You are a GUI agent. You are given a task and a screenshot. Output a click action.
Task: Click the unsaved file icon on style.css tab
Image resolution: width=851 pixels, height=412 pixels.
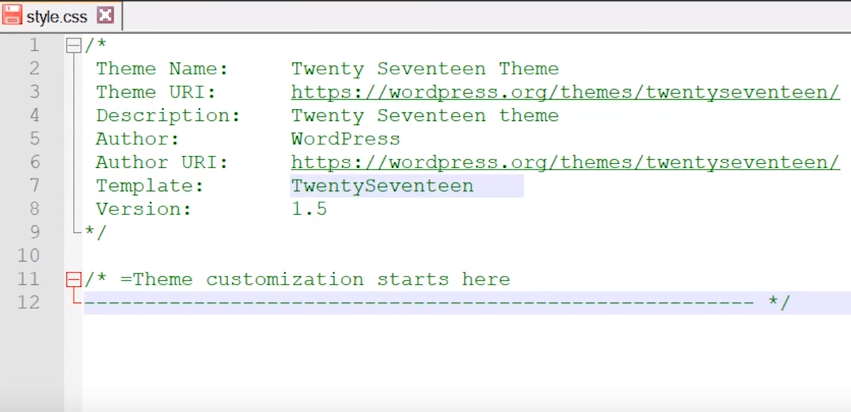point(12,15)
